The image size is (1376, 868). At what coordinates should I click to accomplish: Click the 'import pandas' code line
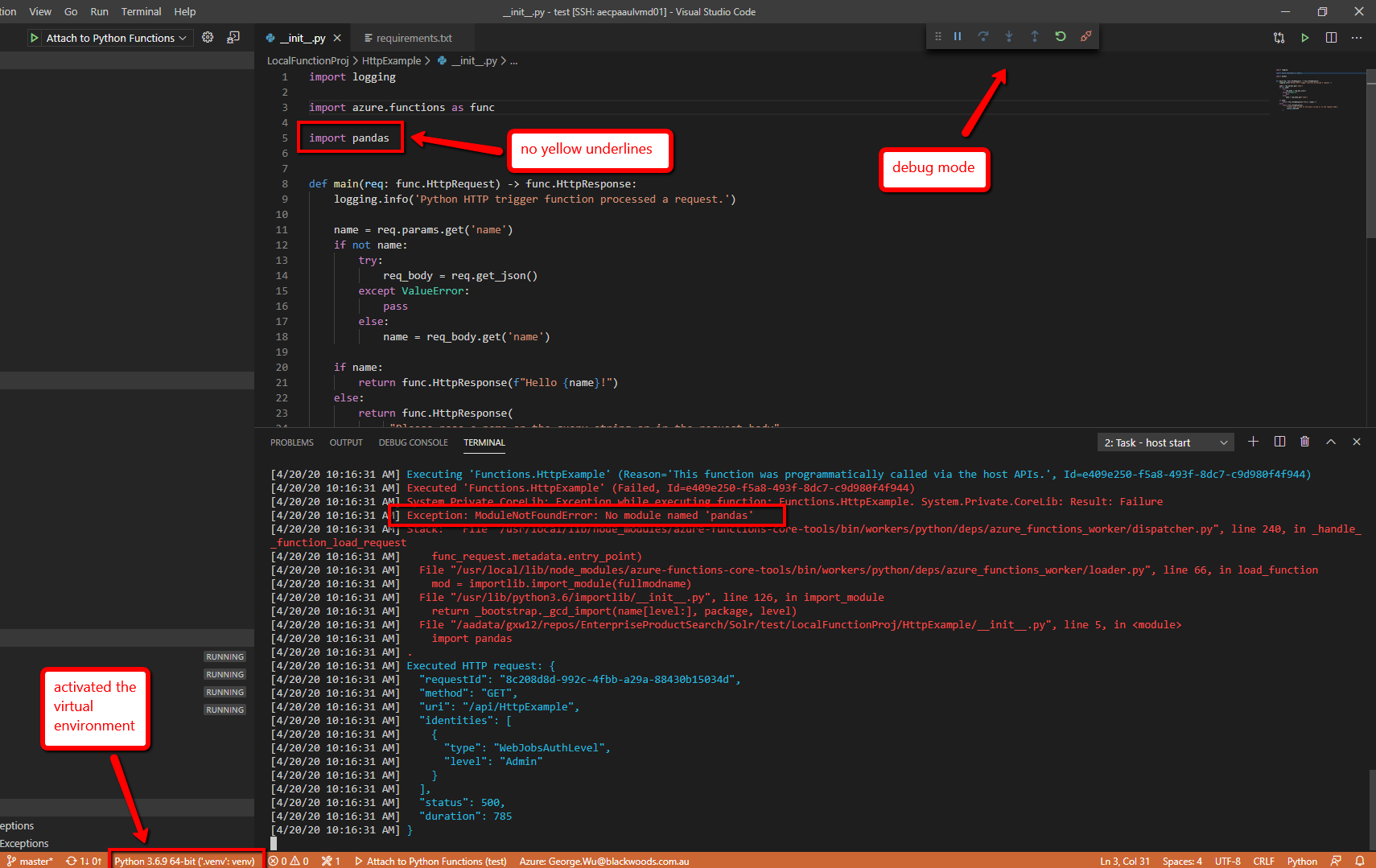click(x=349, y=138)
